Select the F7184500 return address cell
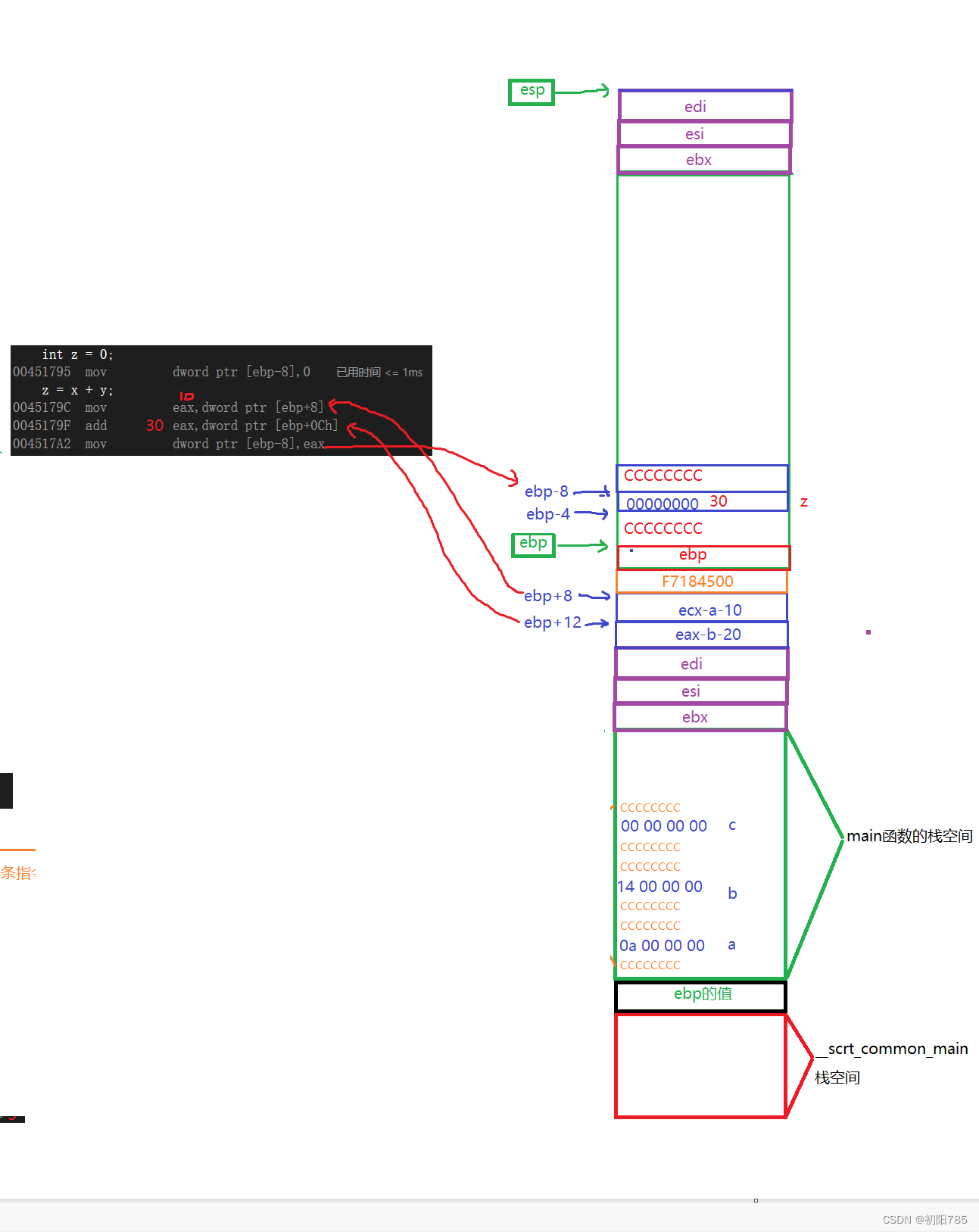The image size is (979, 1232). [x=701, y=582]
